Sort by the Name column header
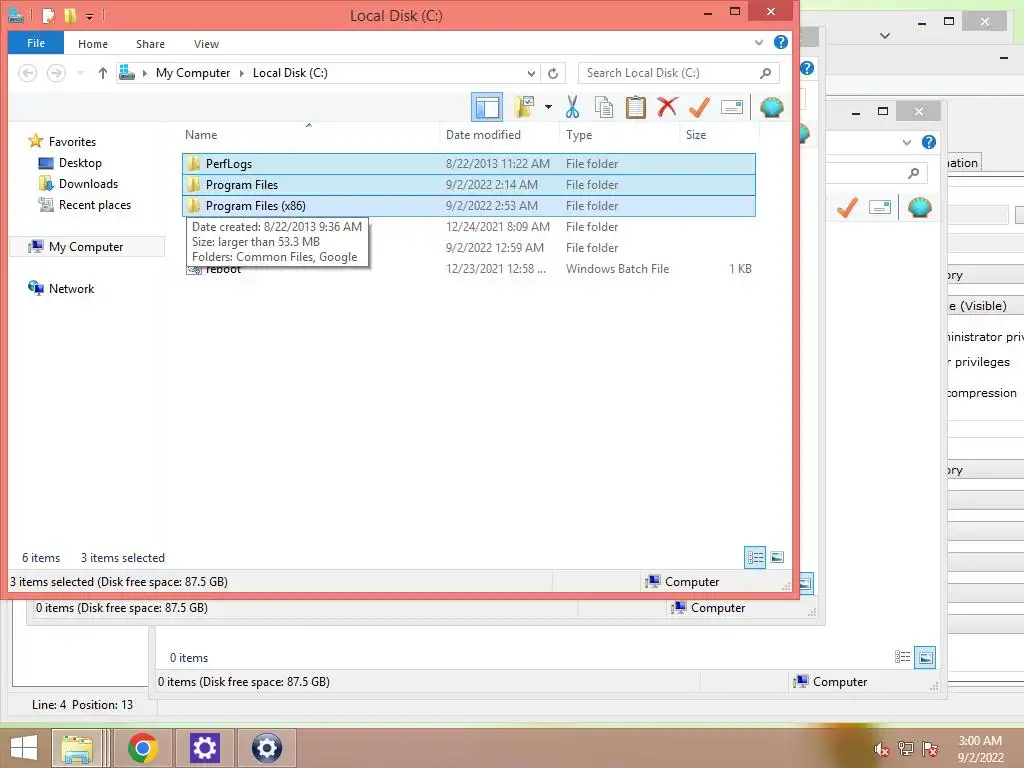This screenshot has height=768, width=1024. coord(310,135)
